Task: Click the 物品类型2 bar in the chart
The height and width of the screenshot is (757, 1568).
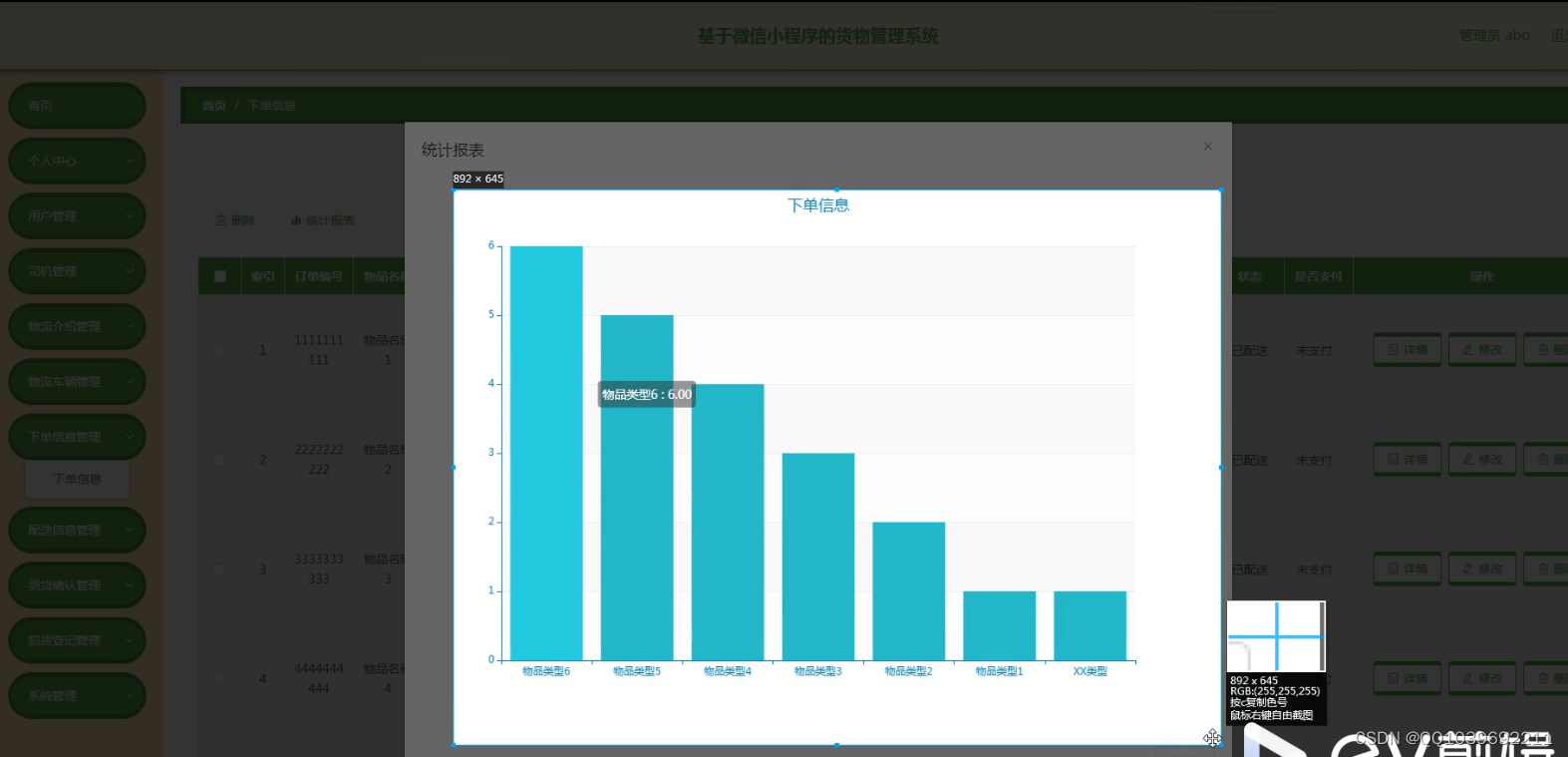Action: 909,590
